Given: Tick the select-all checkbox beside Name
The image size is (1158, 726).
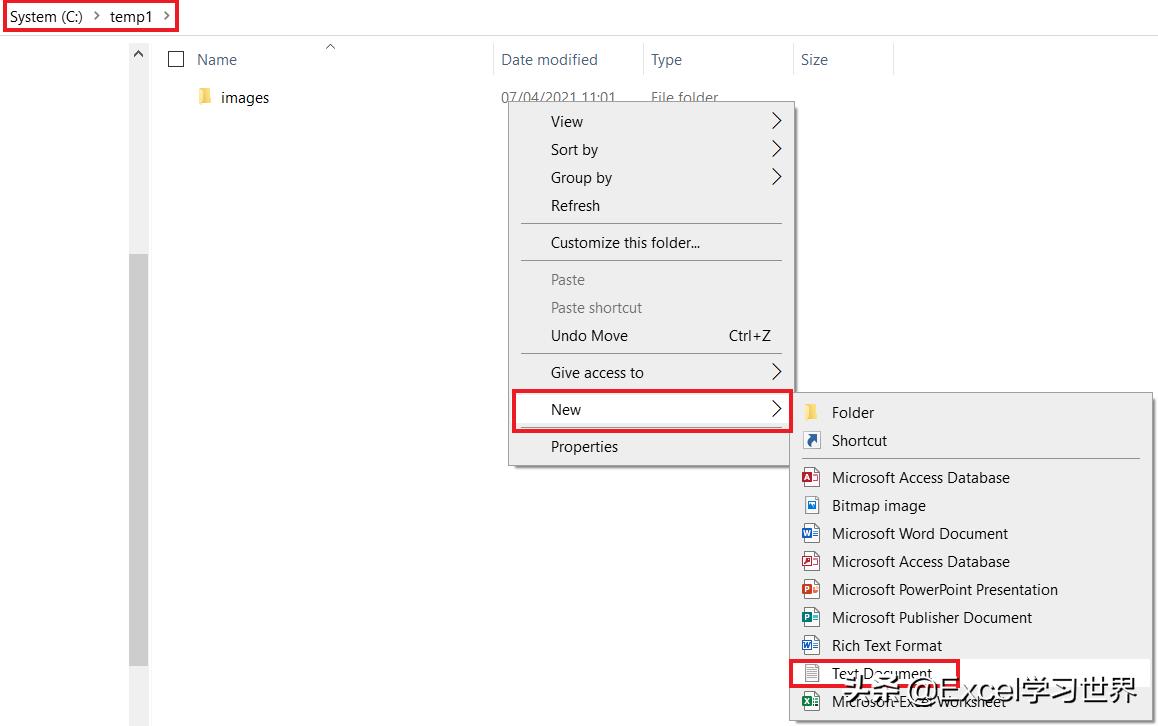Looking at the screenshot, I should click(176, 59).
